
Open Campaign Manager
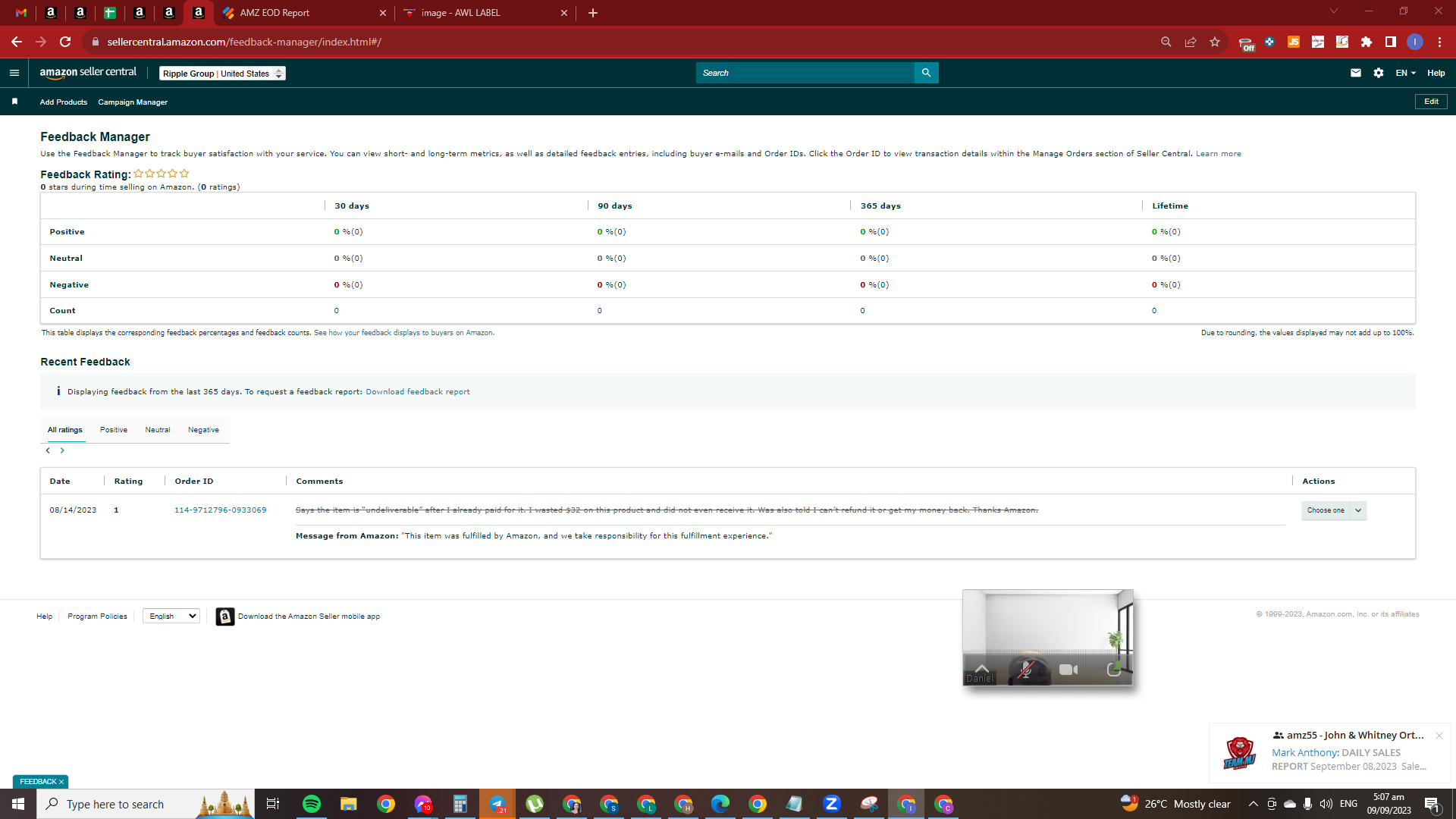pyautogui.click(x=133, y=102)
